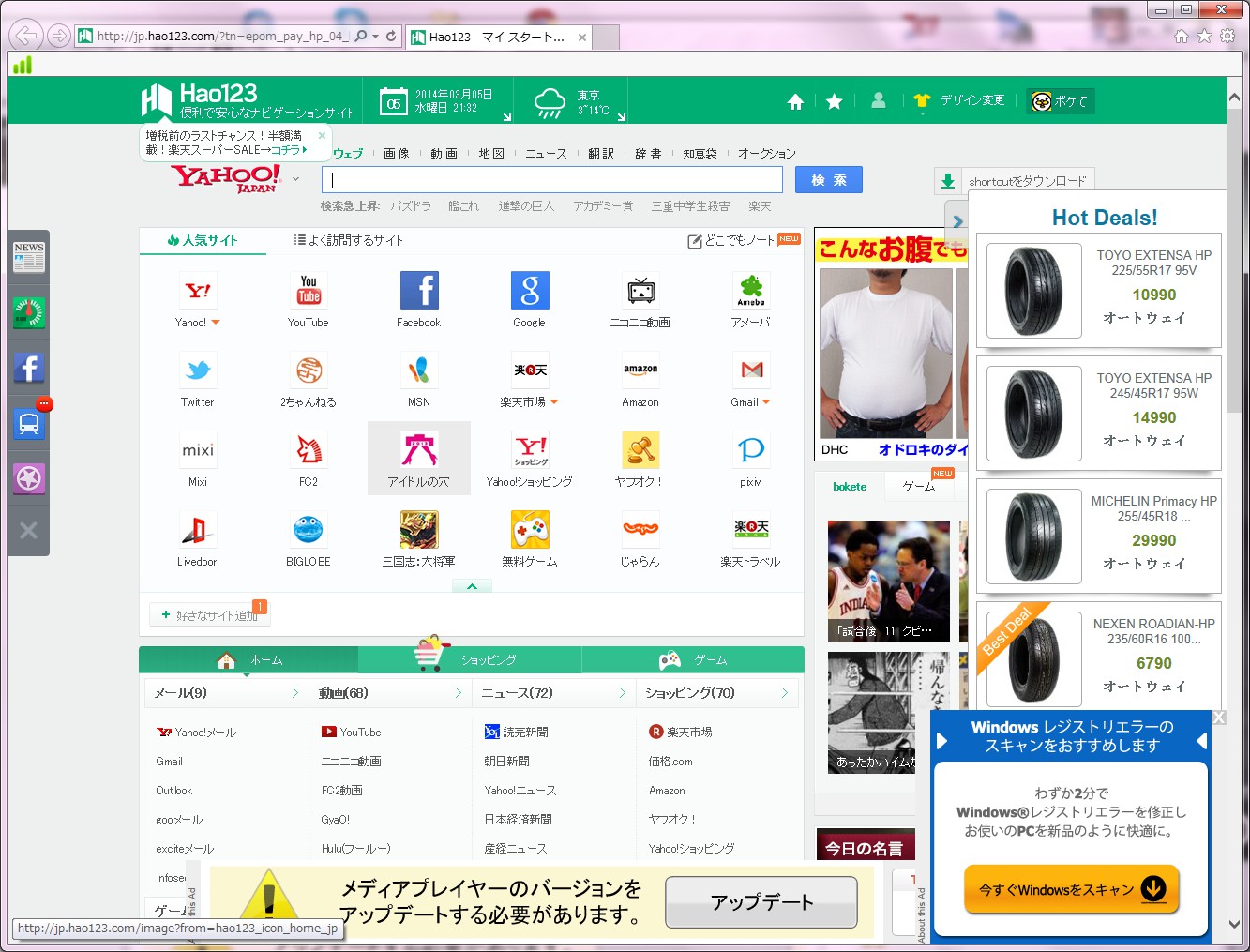Open the Facebook sidebar icon
This screenshot has width=1250, height=952.
(x=29, y=368)
